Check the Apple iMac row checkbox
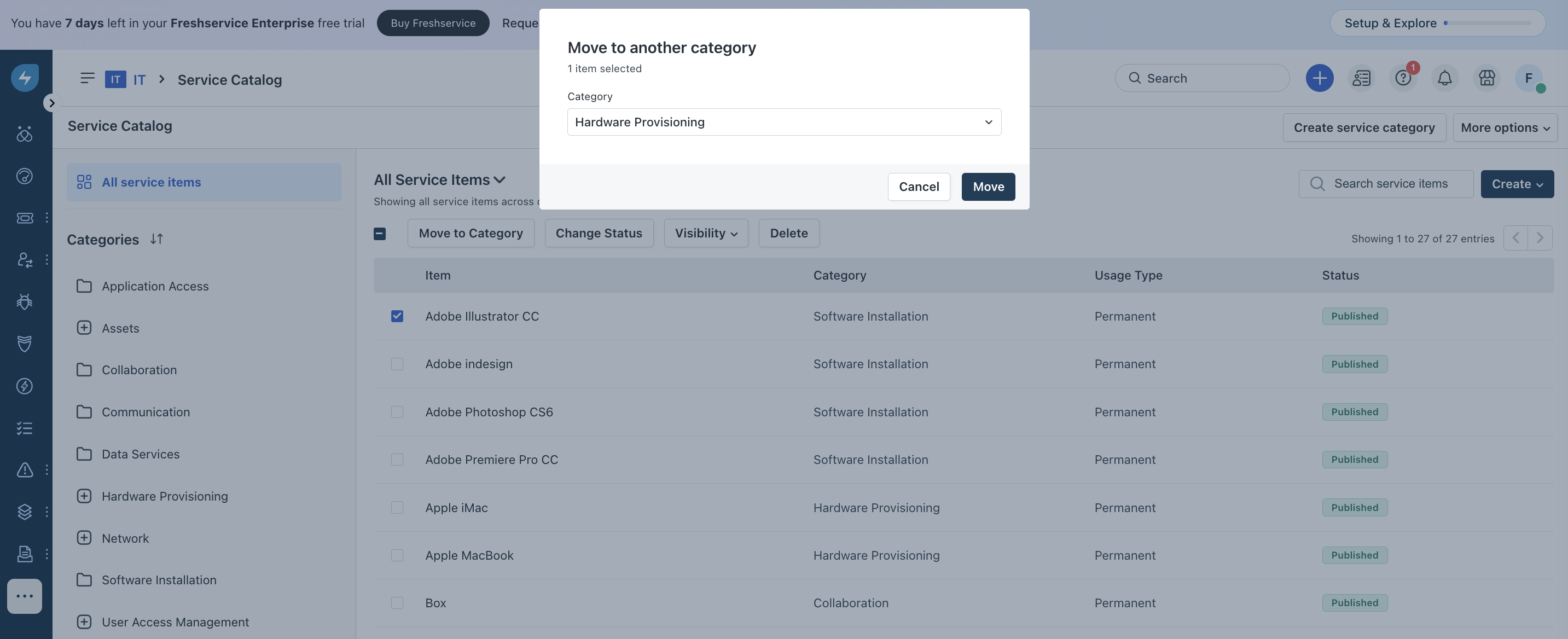This screenshot has height=639, width=1568. [x=397, y=507]
